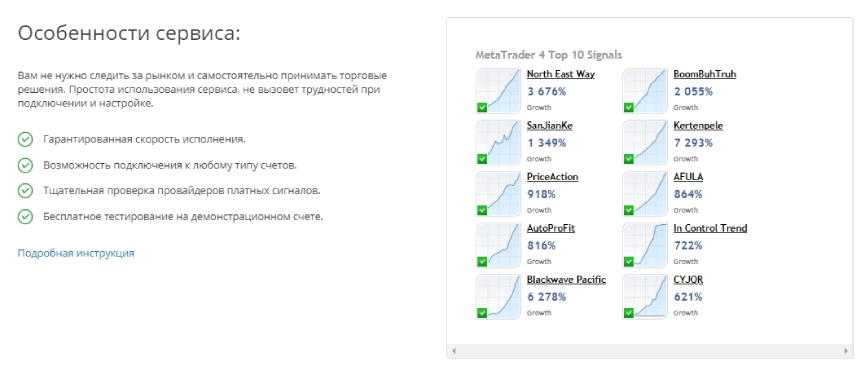This screenshot has height=366, width=865.
Task: Open the PriceAction signal link
Action: (x=552, y=177)
